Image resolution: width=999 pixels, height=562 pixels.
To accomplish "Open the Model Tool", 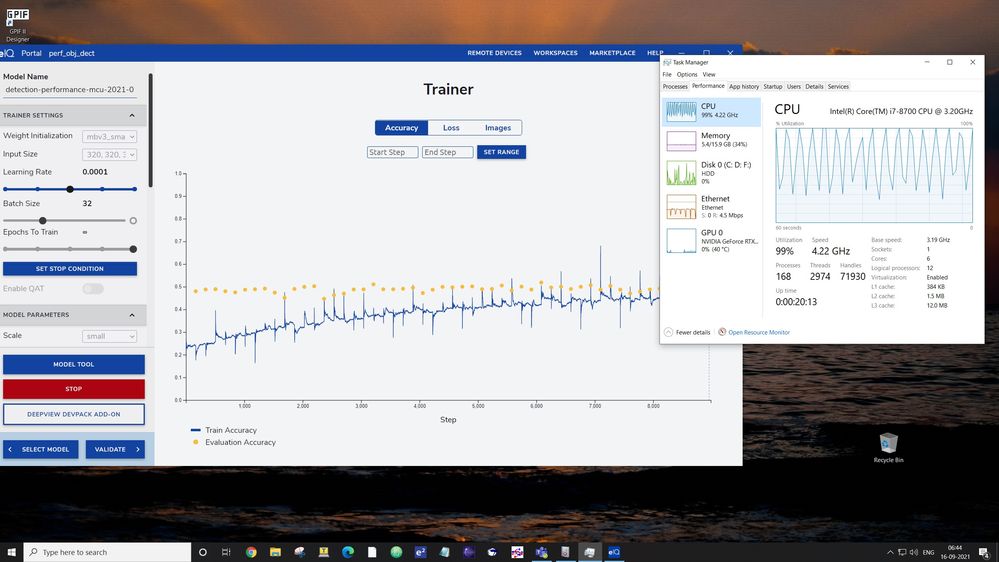I will (x=73, y=364).
